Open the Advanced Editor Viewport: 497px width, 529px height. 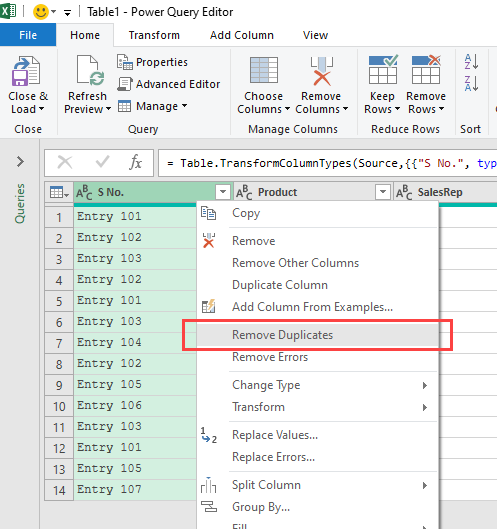(169, 84)
